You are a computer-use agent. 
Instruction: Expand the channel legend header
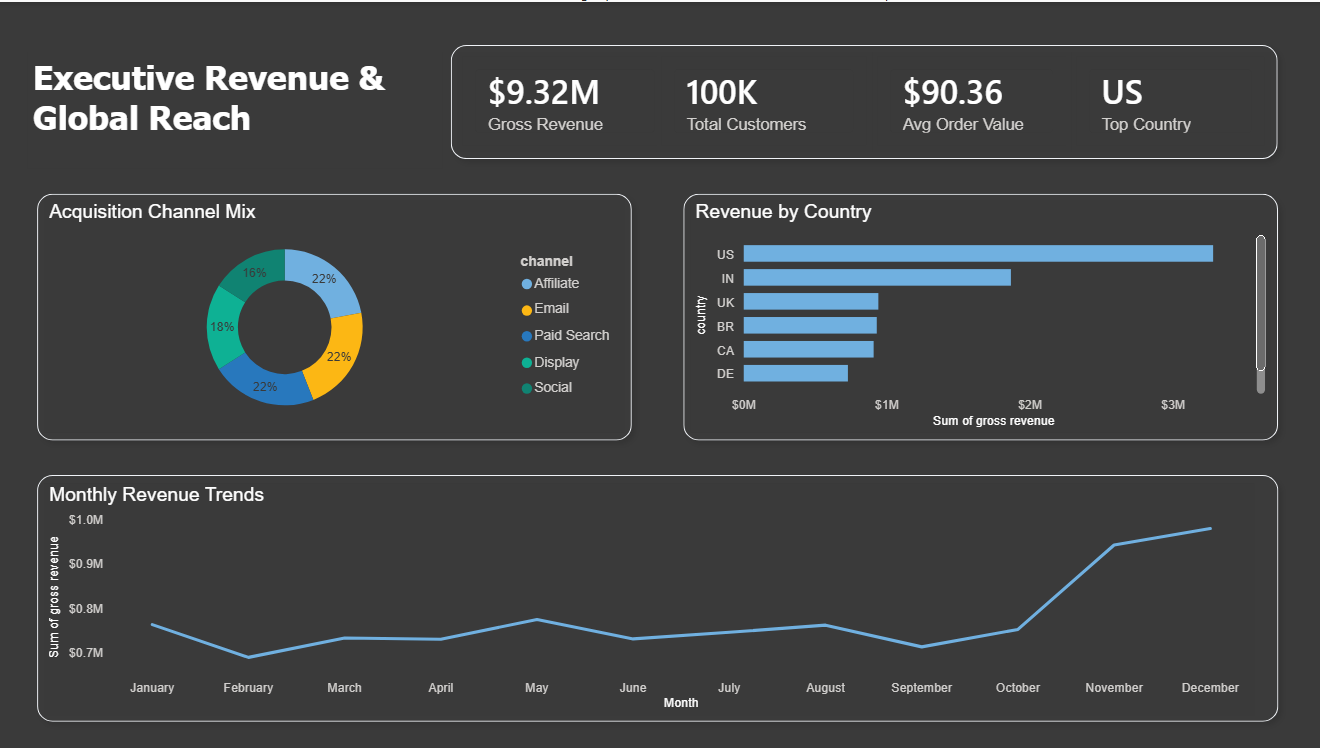point(546,261)
